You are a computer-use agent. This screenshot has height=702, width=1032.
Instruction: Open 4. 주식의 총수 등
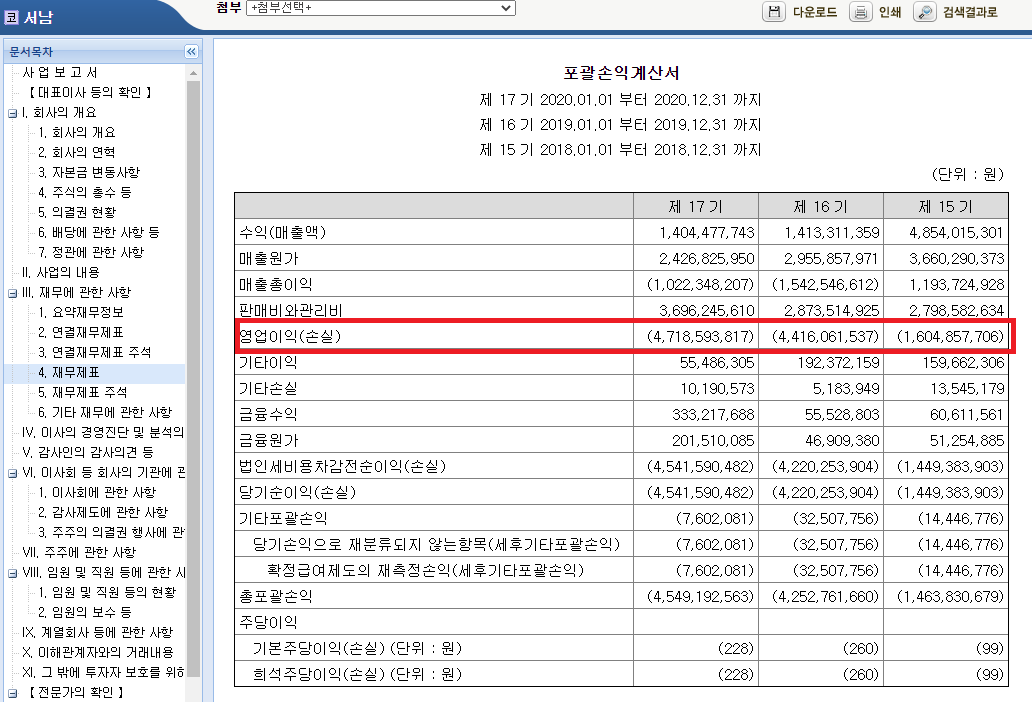[84, 192]
